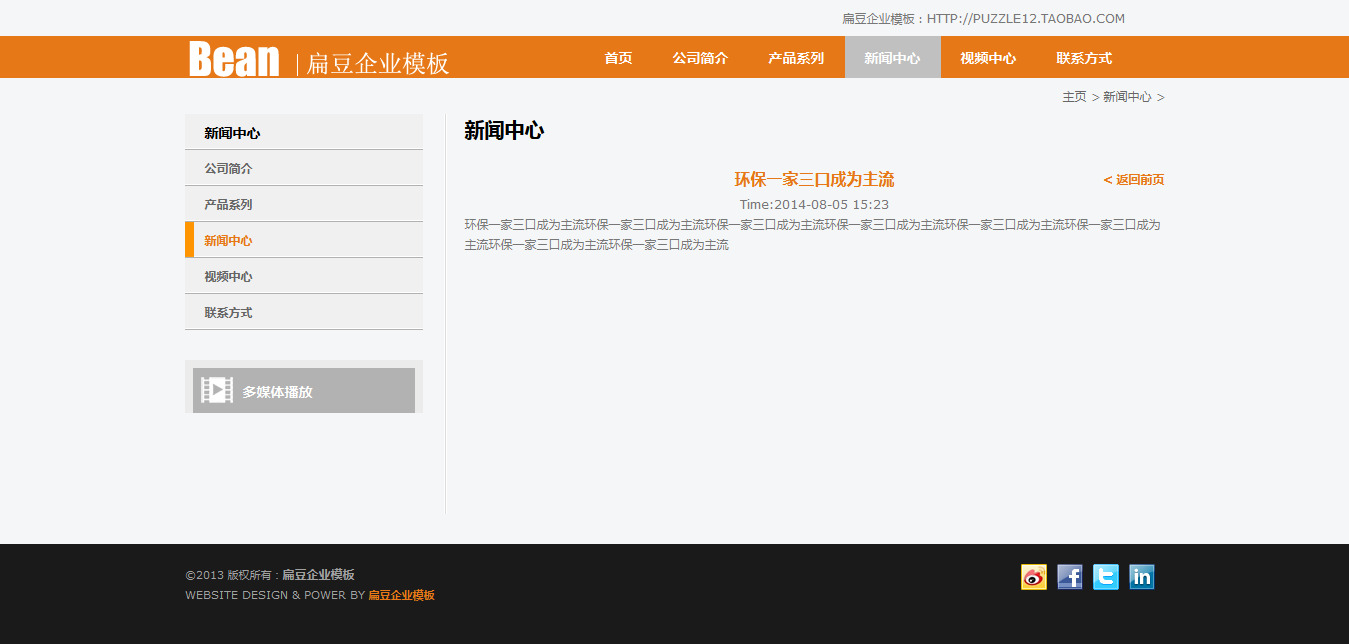Image resolution: width=1349 pixels, height=644 pixels.
Task: Open 视频中心 from the left sidebar
Action: pyautogui.click(x=228, y=277)
